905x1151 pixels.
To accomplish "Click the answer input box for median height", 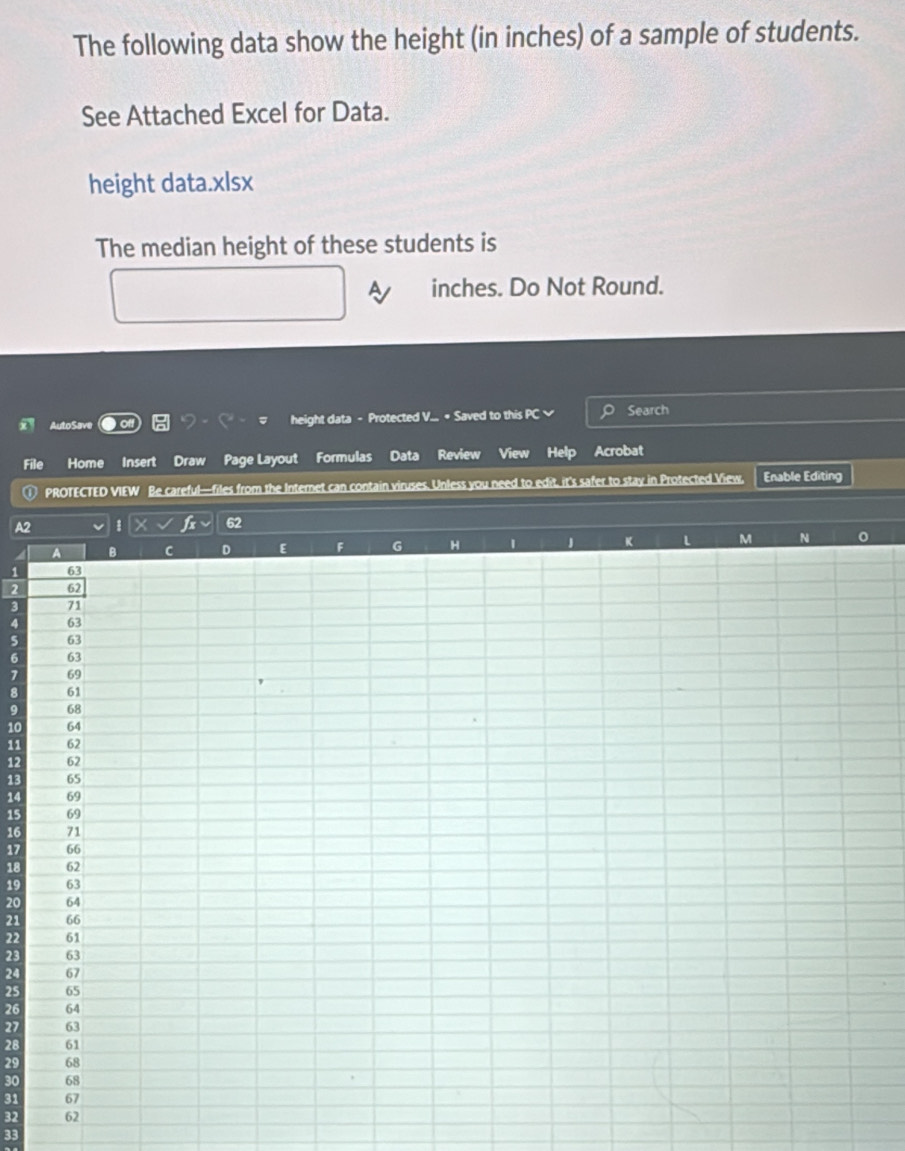I will click(x=227, y=293).
